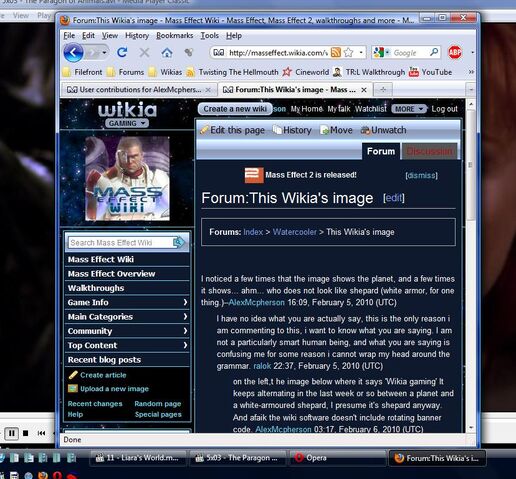Click the Create article pencil icon
Image resolution: width=516 pixels, height=479 pixels.
(x=73, y=375)
